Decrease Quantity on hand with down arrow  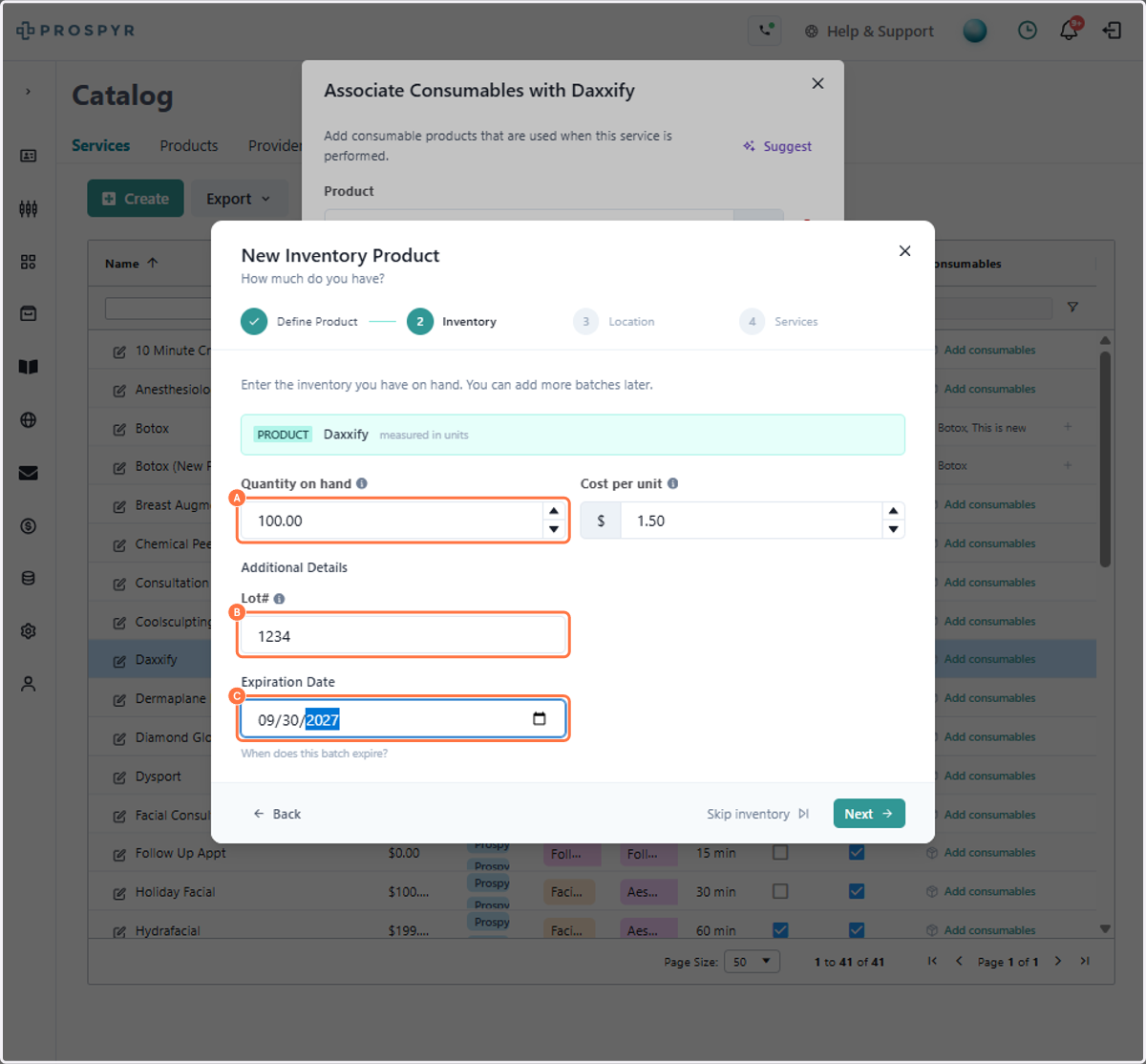(554, 529)
